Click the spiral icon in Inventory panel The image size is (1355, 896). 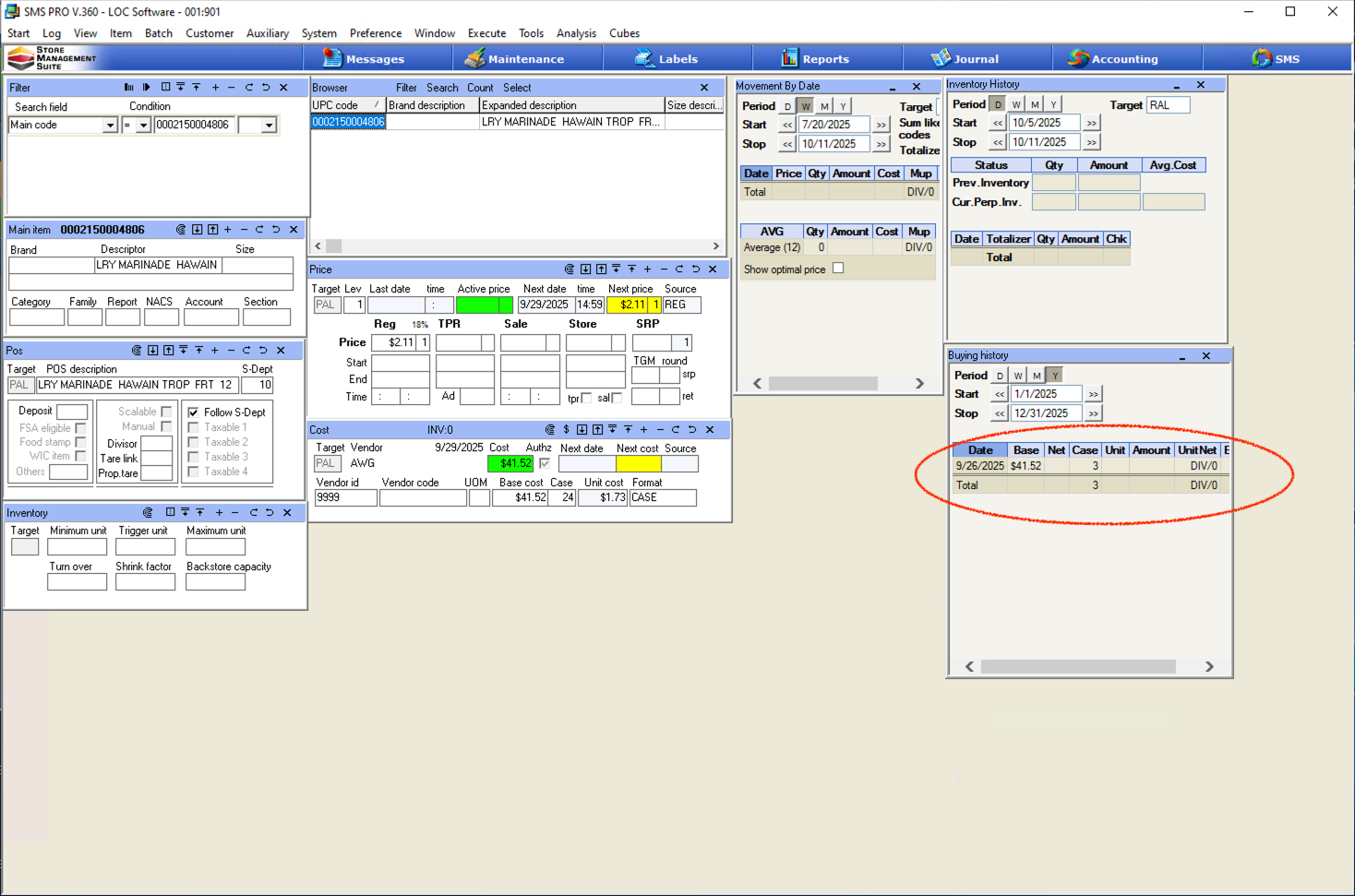tap(148, 513)
